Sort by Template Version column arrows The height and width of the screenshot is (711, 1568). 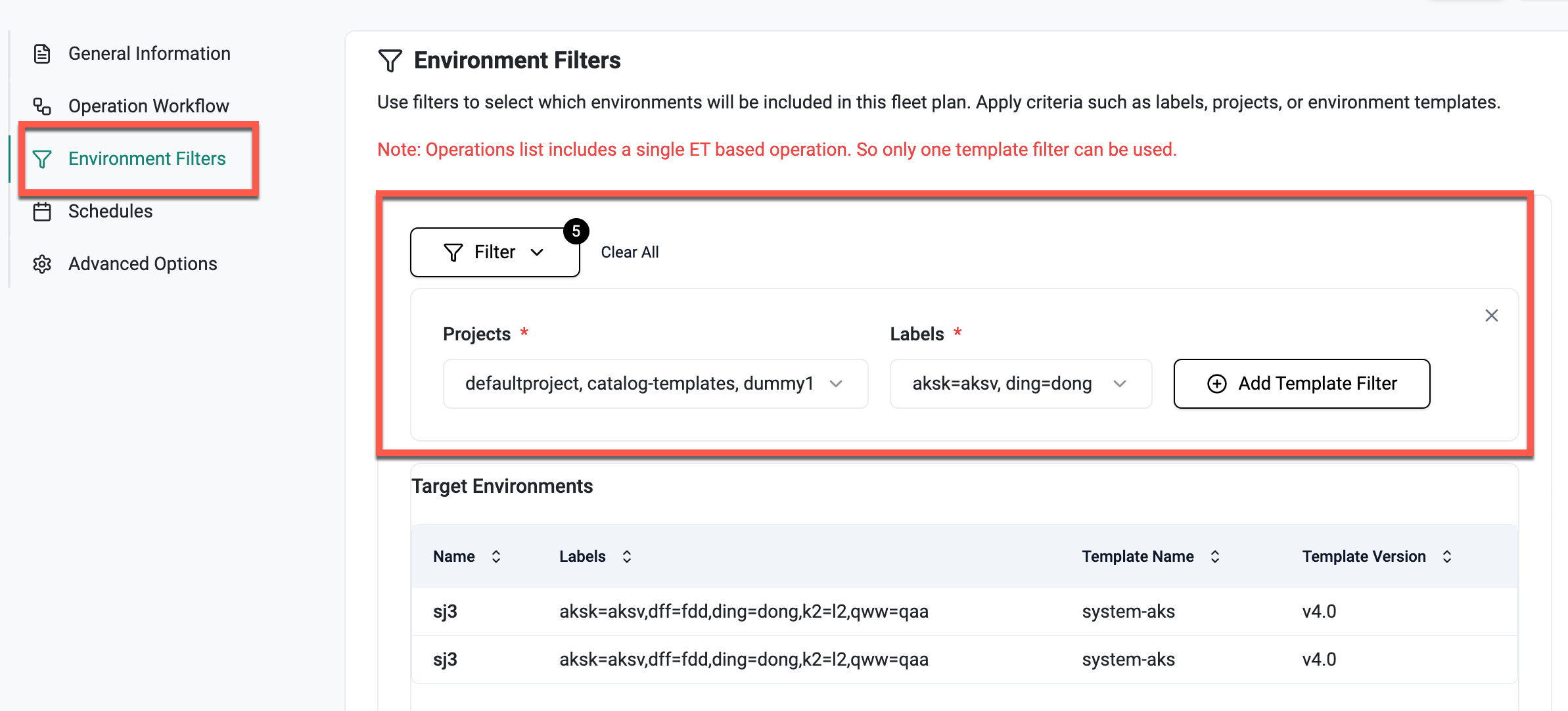coord(1447,557)
